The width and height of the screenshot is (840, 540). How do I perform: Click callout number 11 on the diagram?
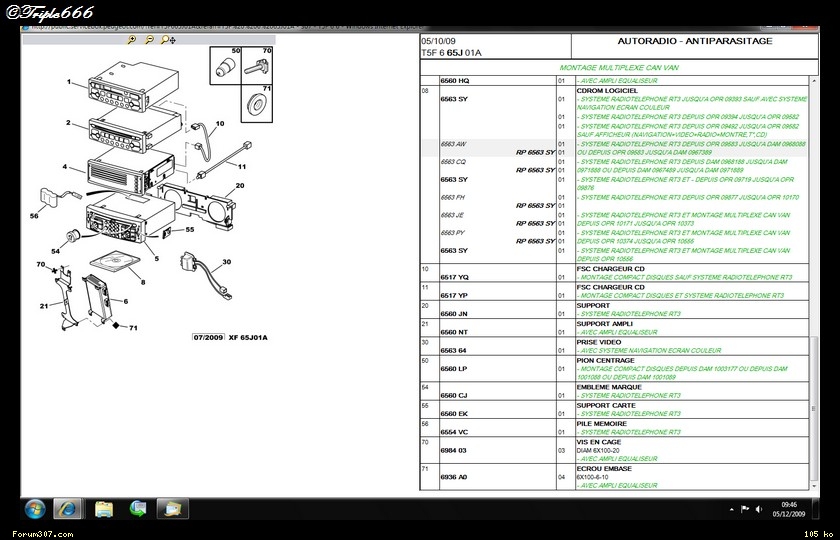coord(242,167)
